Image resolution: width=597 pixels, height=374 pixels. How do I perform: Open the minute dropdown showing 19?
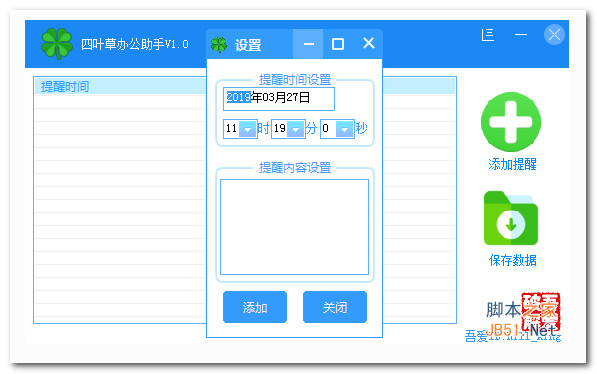295,129
